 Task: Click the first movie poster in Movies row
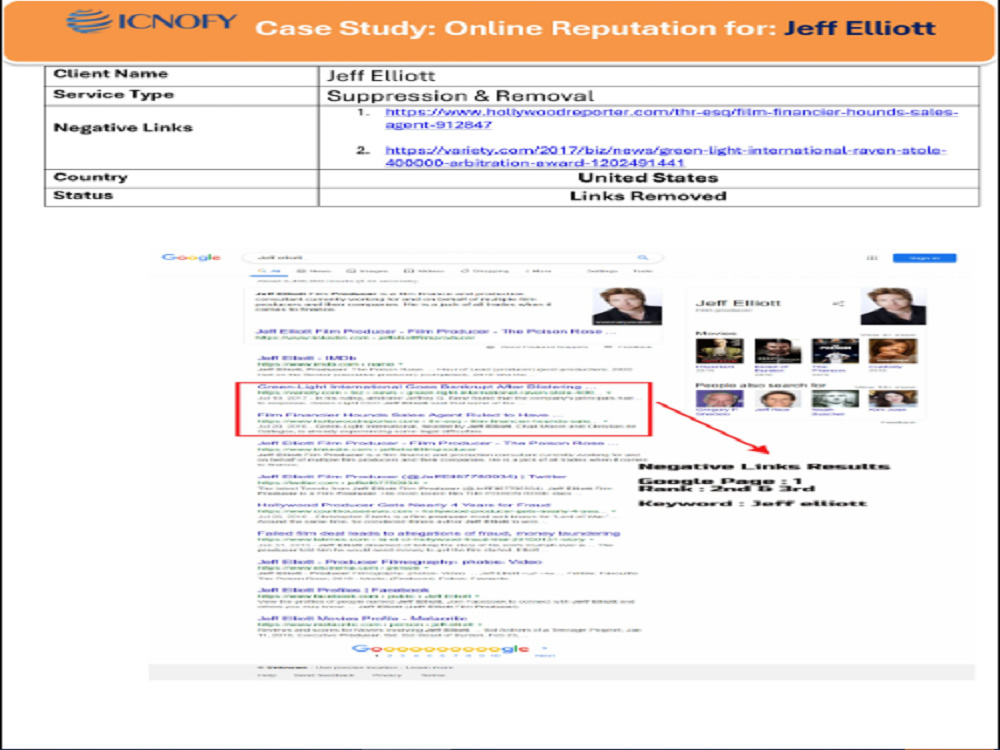pyautogui.click(x=719, y=351)
